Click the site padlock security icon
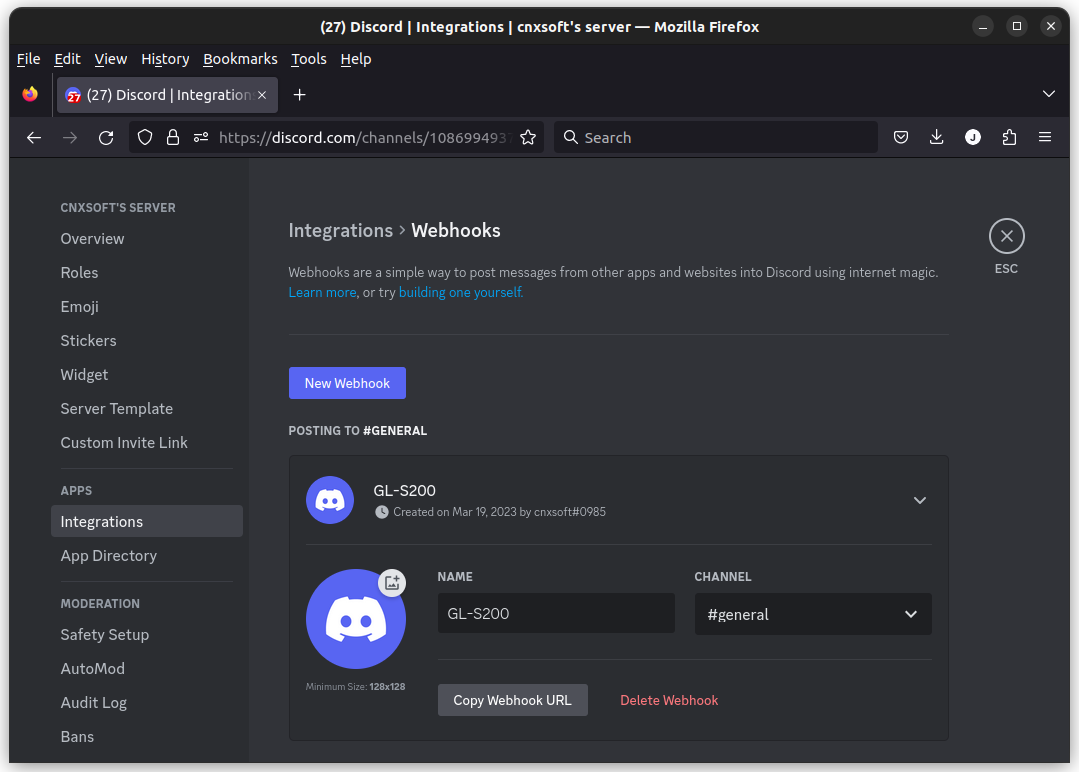Image resolution: width=1079 pixels, height=772 pixels. [173, 138]
